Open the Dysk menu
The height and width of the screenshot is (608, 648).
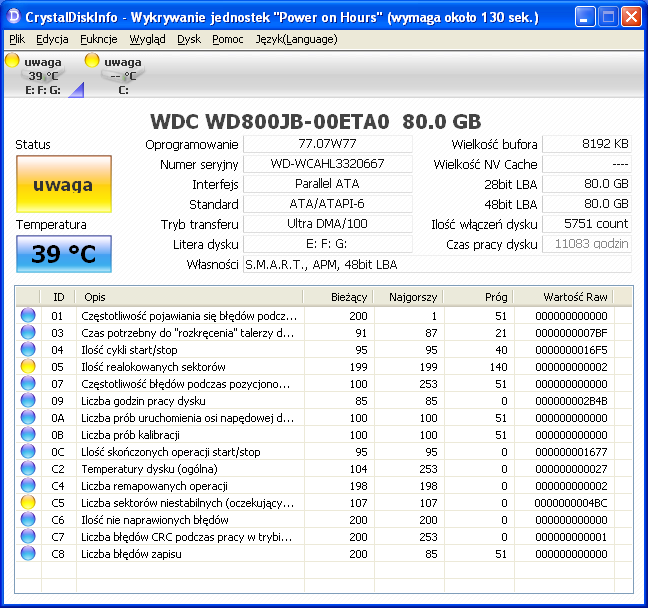189,39
